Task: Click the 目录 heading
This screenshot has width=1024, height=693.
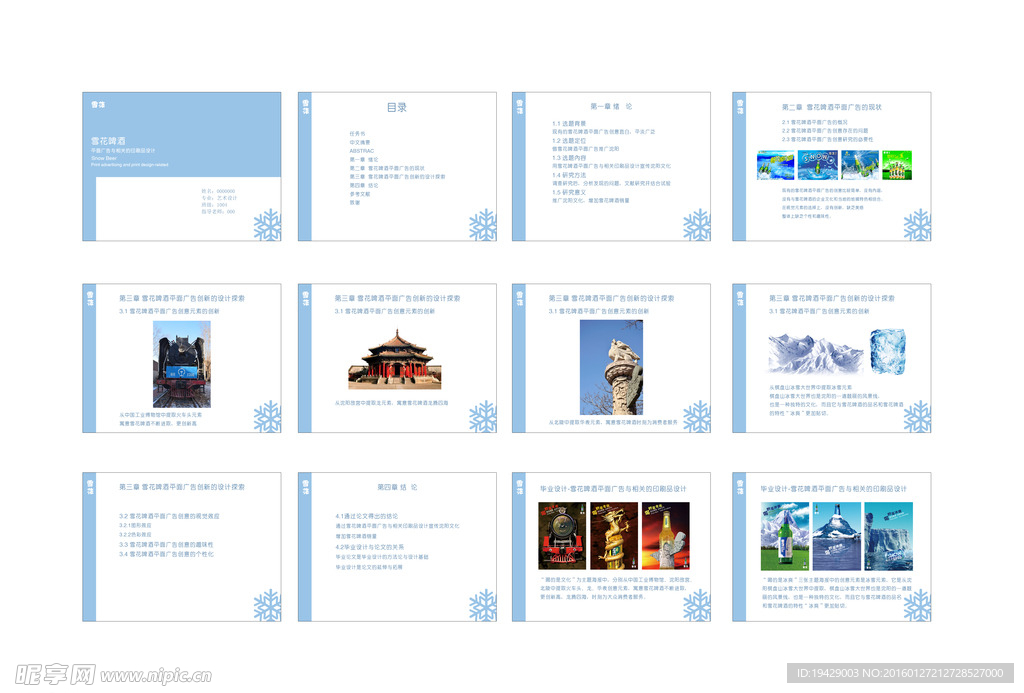Action: 397,107
